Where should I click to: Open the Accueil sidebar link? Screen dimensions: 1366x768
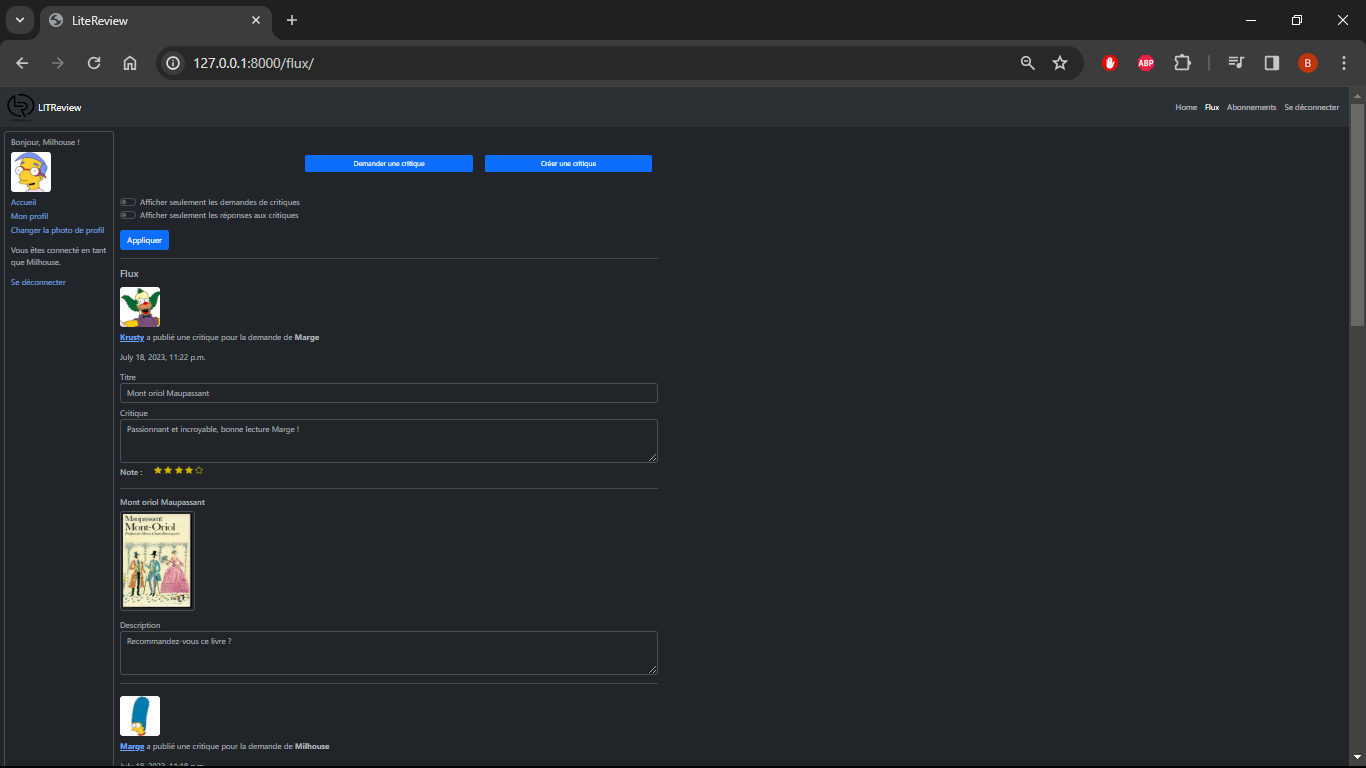(x=24, y=202)
